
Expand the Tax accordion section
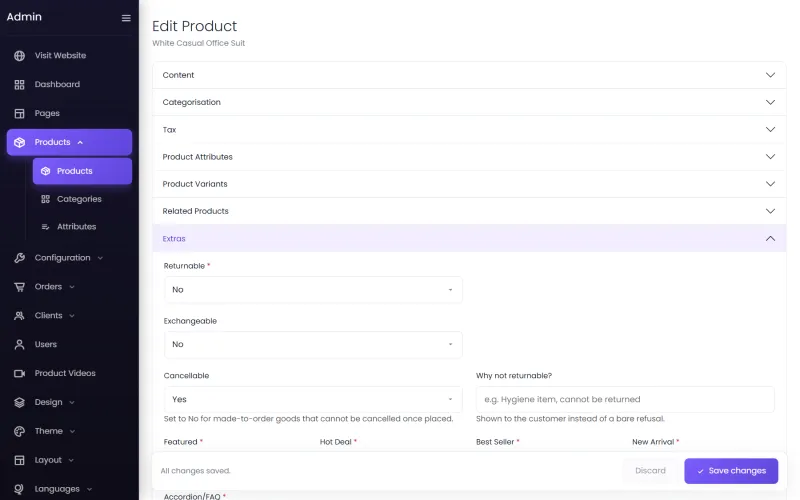coord(469,130)
